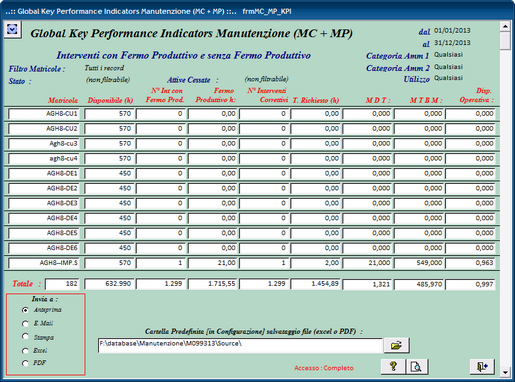The height and width of the screenshot is (382, 515).
Task: Click T. Richiesto value 2,00
Action: (x=315, y=263)
